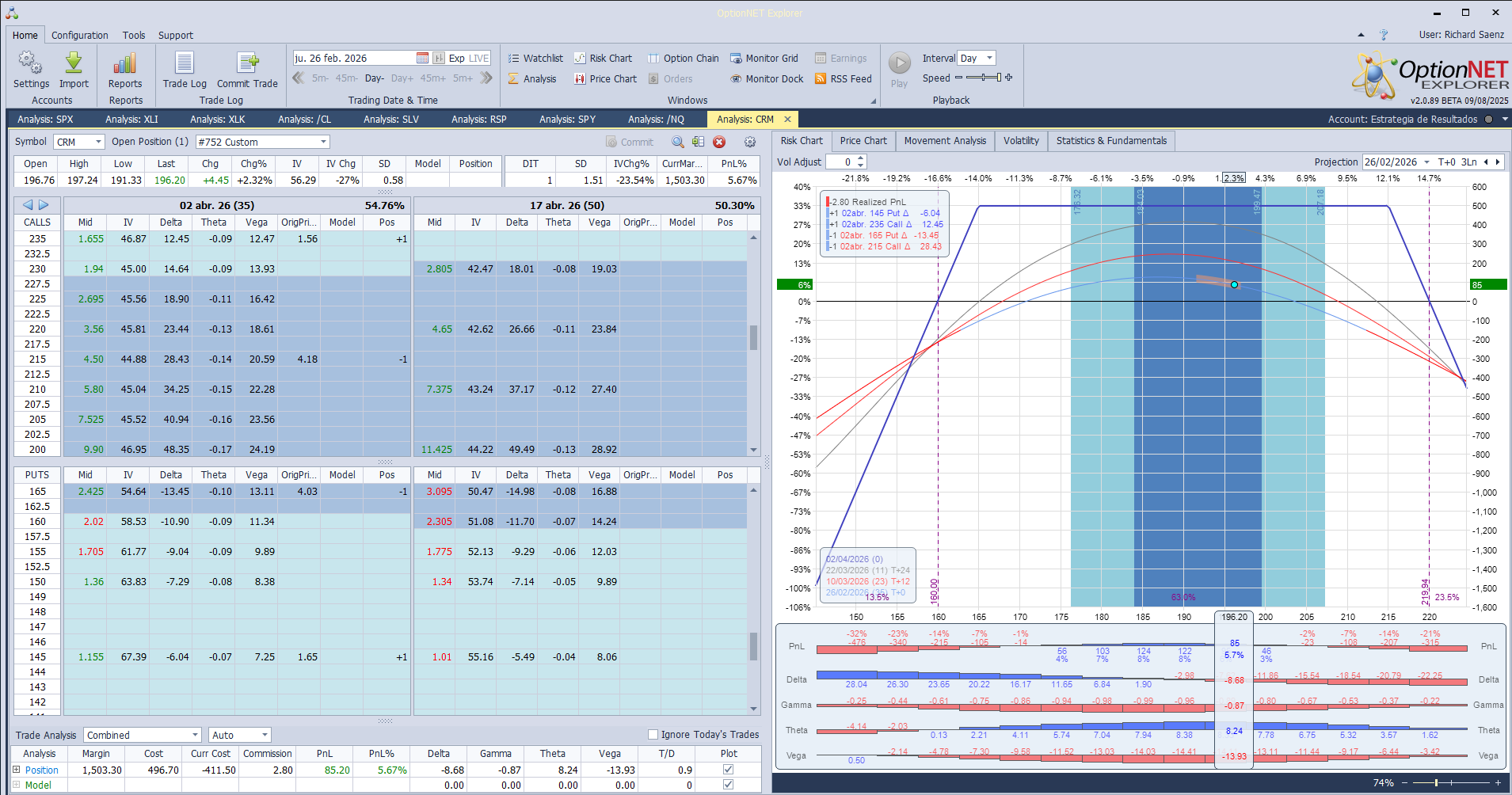
Task: Click the rewind double-chevron before 5m-
Action: click(299, 78)
